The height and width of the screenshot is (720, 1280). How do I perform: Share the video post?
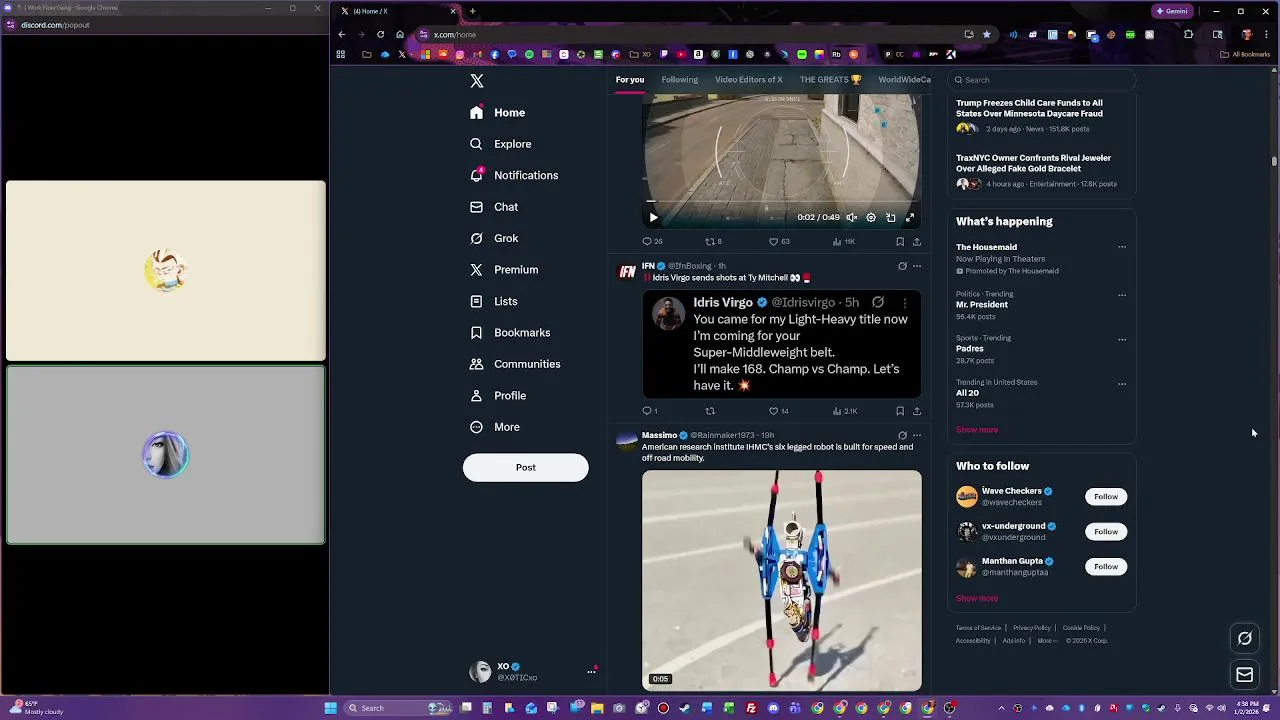coord(917,241)
